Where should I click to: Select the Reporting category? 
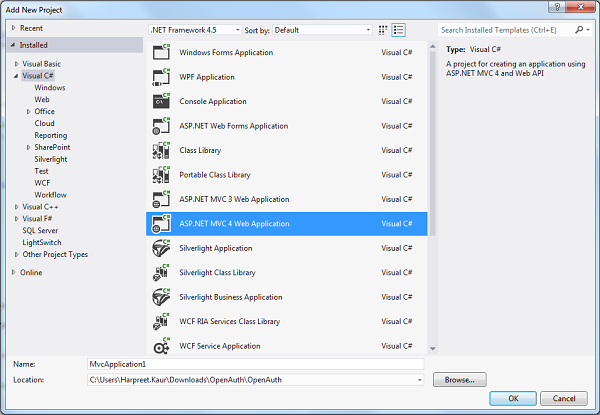coord(51,135)
